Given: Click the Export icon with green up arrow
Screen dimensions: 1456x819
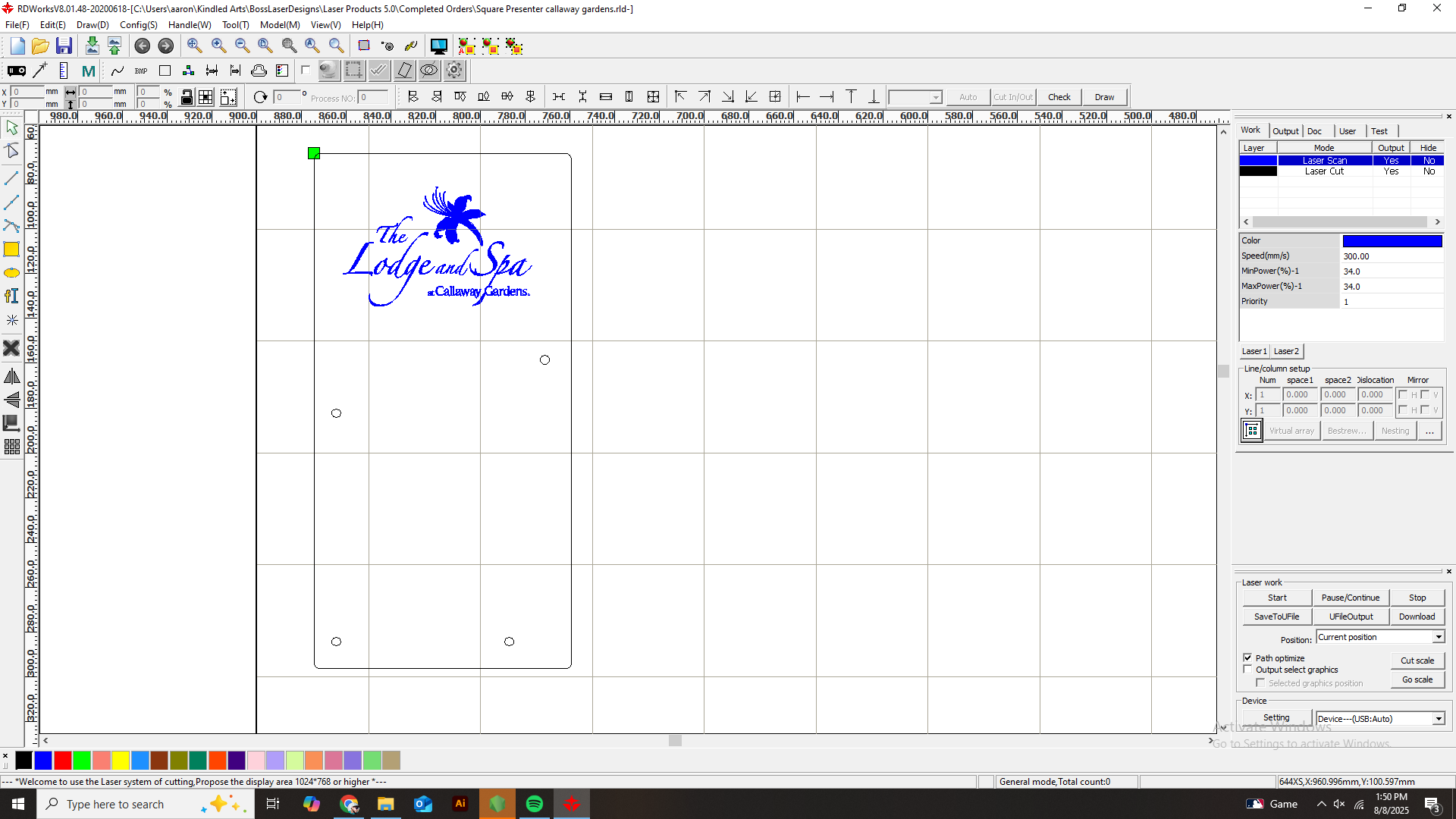Looking at the screenshot, I should 115,46.
